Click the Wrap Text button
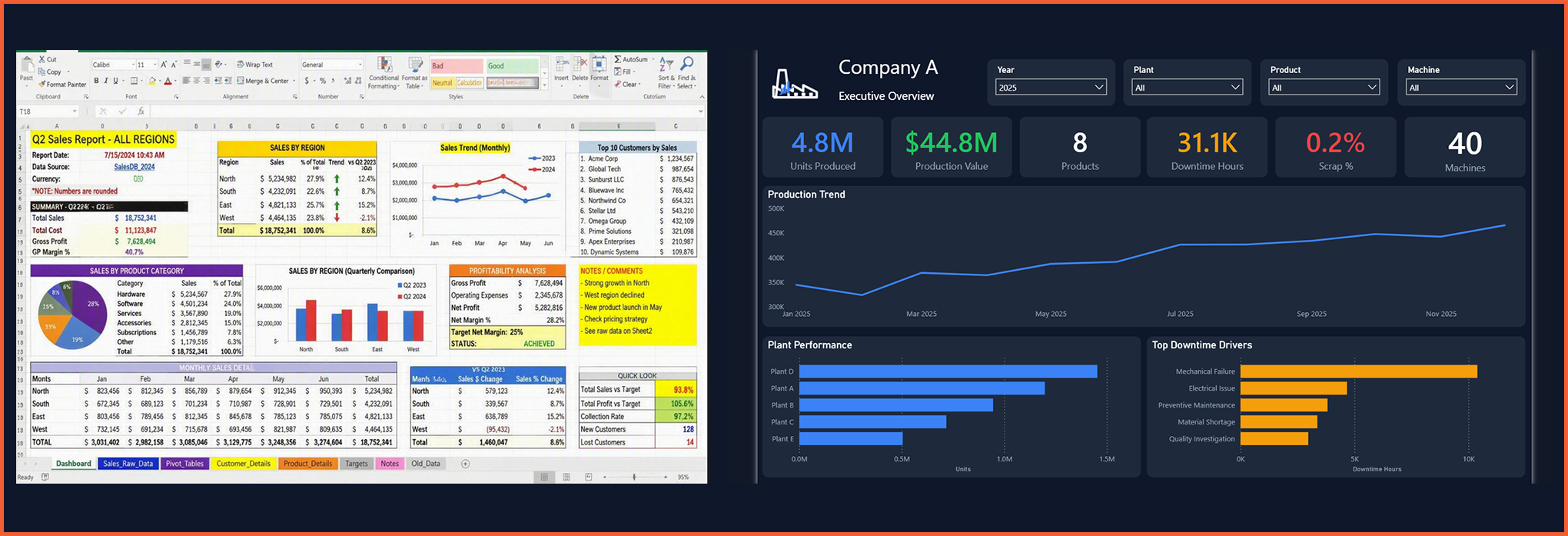Image resolution: width=1568 pixels, height=536 pixels. (x=255, y=65)
